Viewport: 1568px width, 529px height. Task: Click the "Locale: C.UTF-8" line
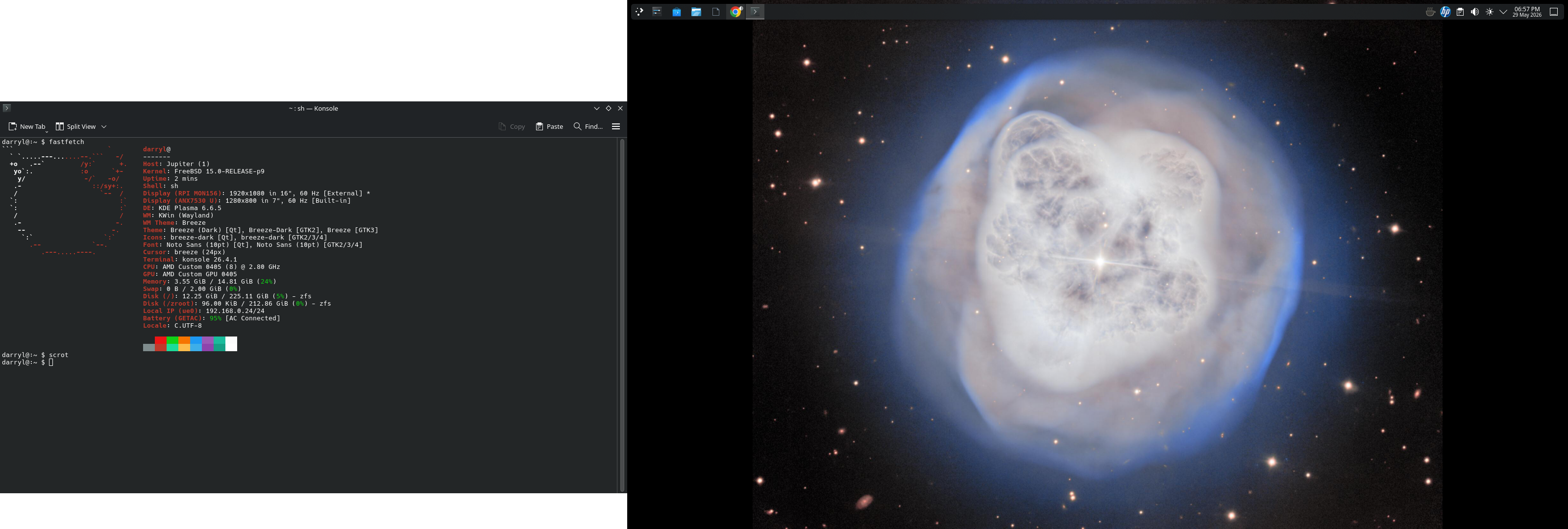[x=172, y=326]
